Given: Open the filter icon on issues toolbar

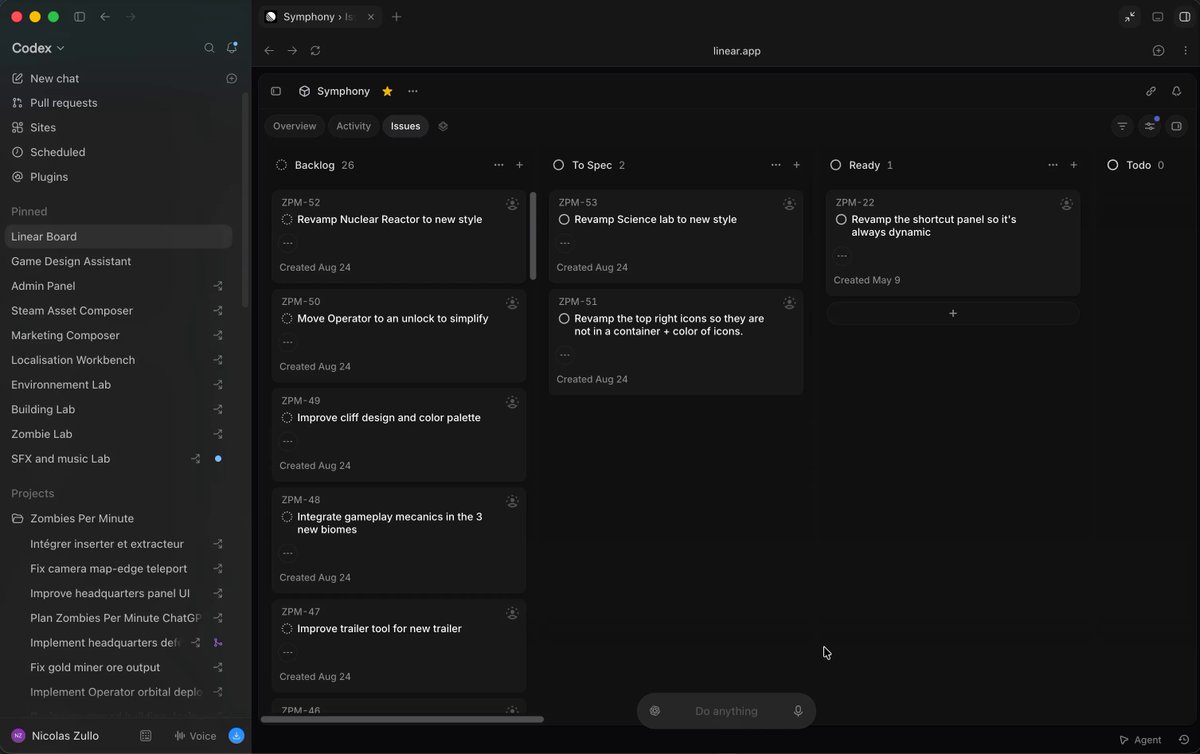Looking at the screenshot, I should (x=1122, y=126).
